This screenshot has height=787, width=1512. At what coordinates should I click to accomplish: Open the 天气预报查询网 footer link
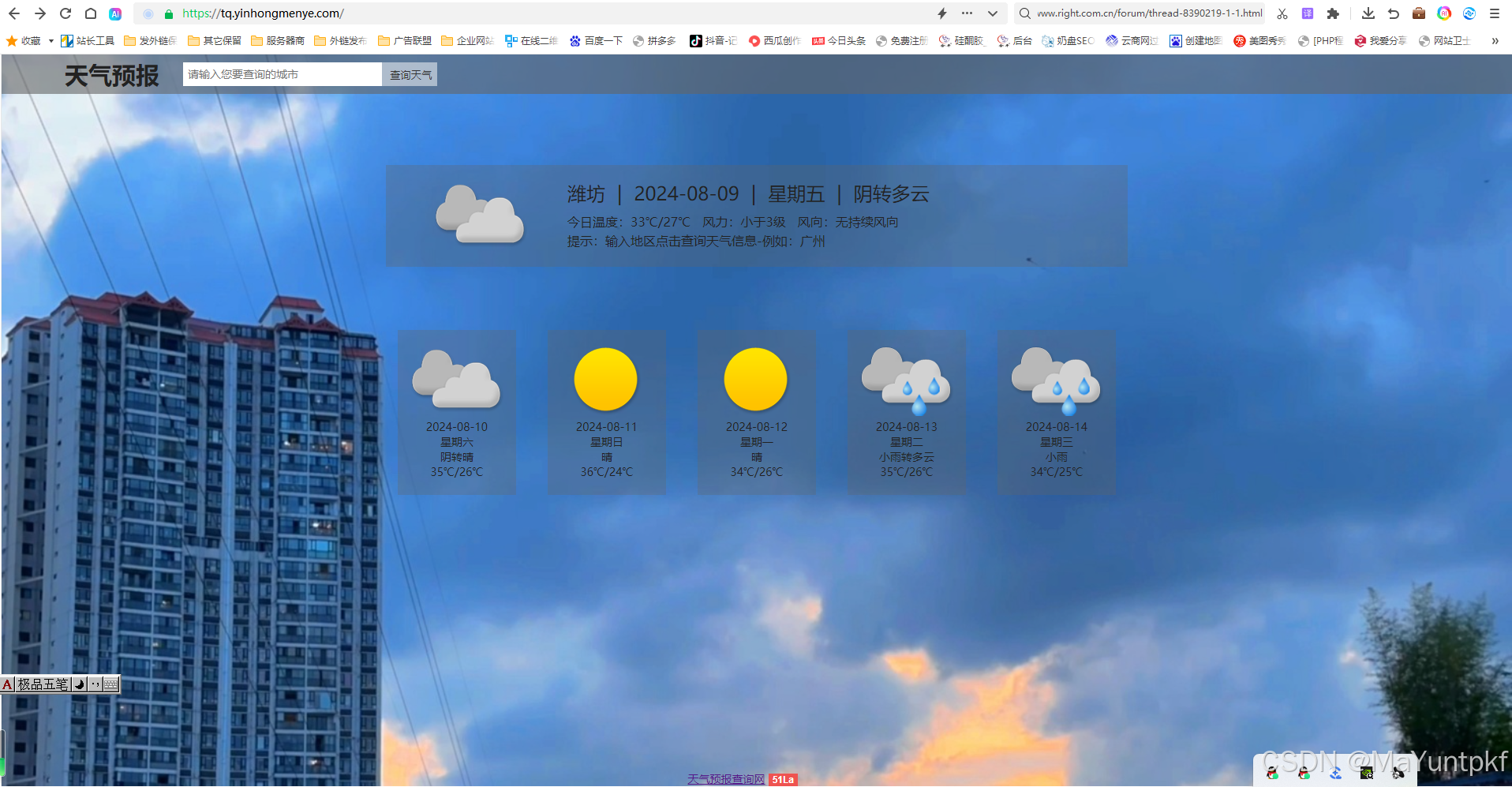(x=726, y=779)
